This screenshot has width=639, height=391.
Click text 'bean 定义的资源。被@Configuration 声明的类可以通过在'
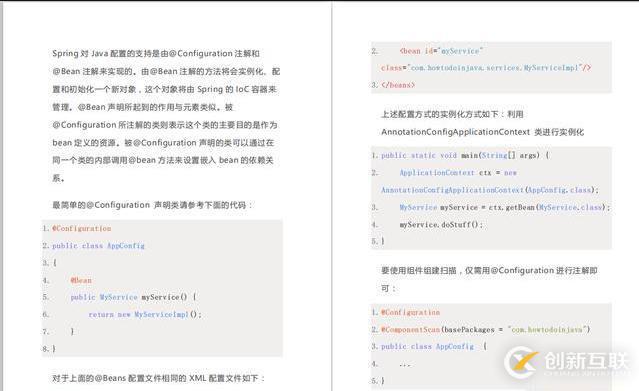(163, 143)
